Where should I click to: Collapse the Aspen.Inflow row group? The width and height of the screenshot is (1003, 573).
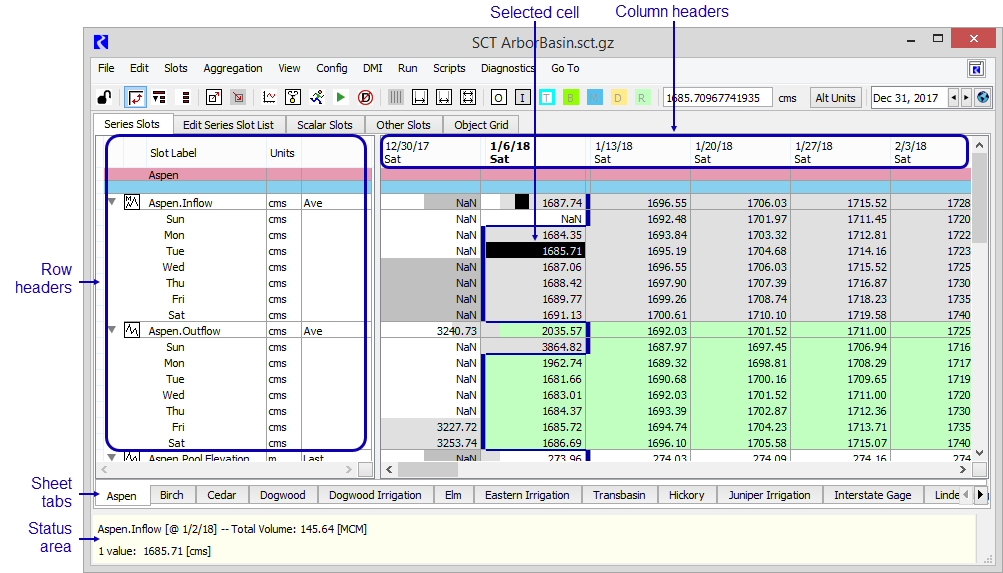[112, 203]
